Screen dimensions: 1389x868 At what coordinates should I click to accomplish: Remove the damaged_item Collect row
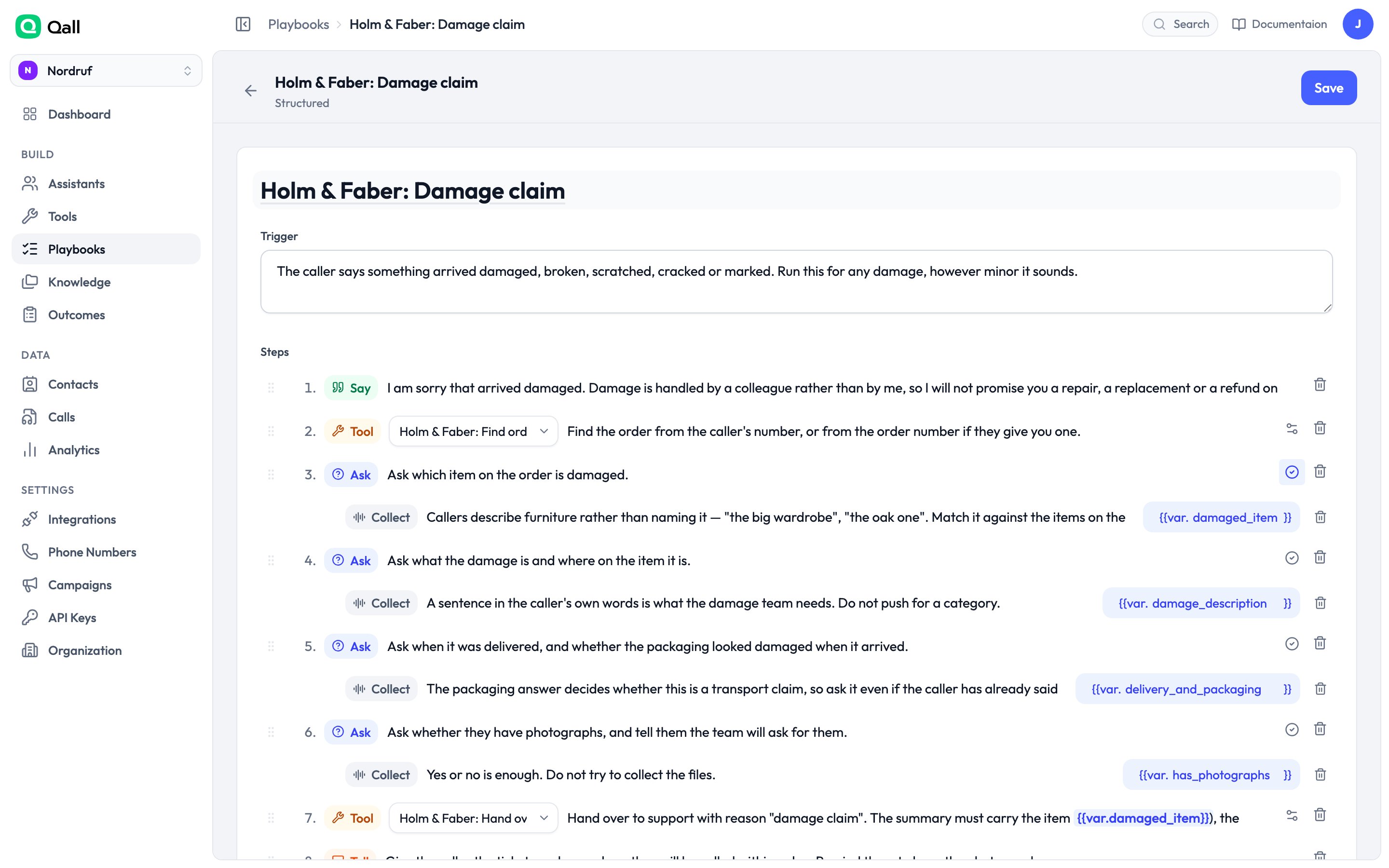(1320, 517)
